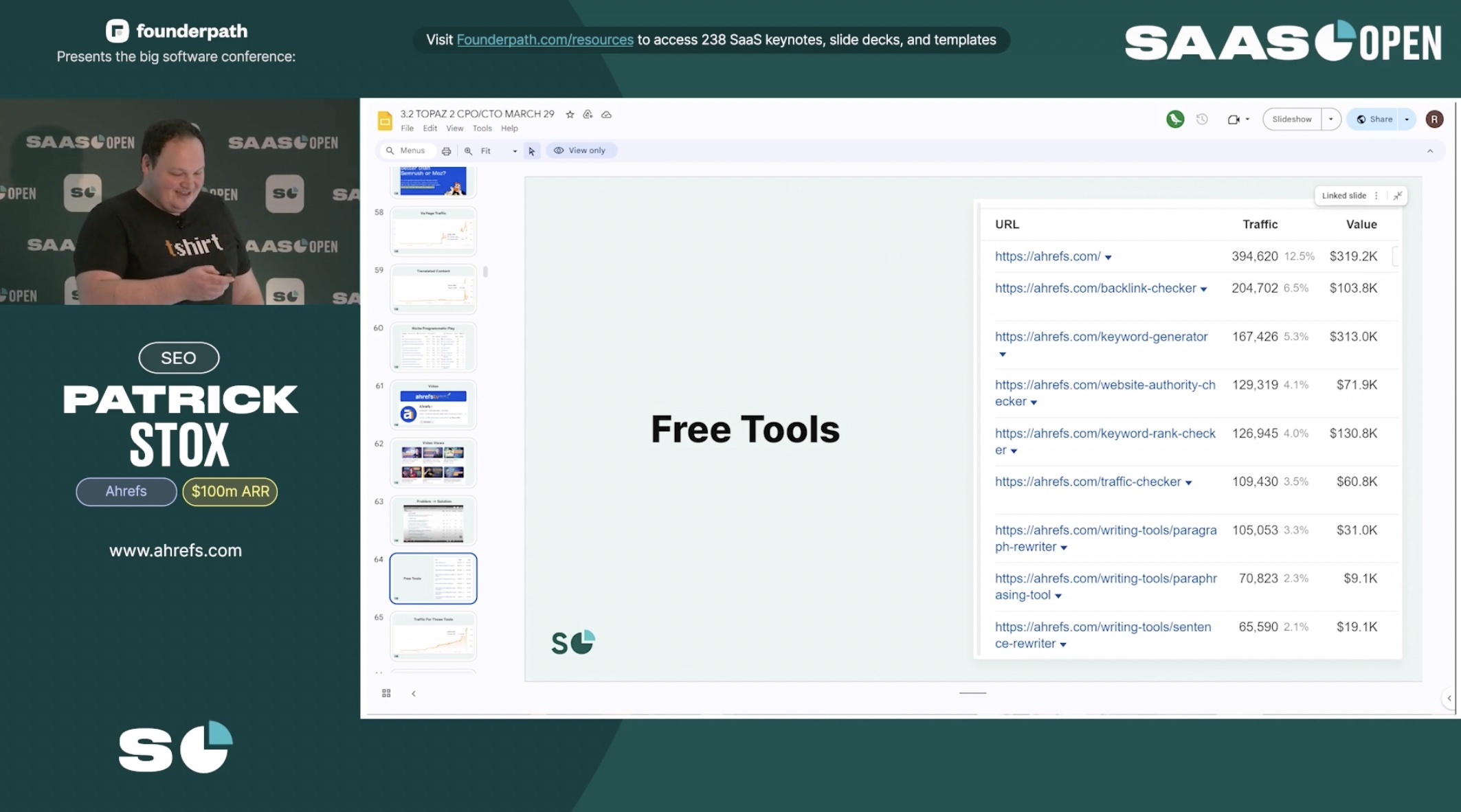
Task: Start the Slideshow
Action: pyautogui.click(x=1292, y=120)
